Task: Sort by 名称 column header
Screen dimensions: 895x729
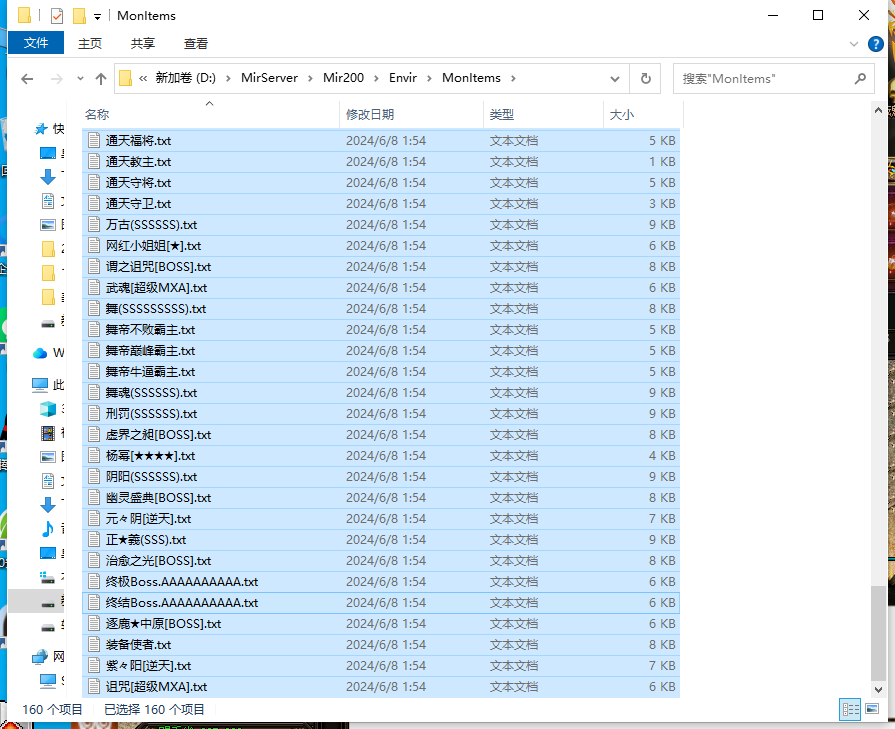Action: tap(211, 114)
